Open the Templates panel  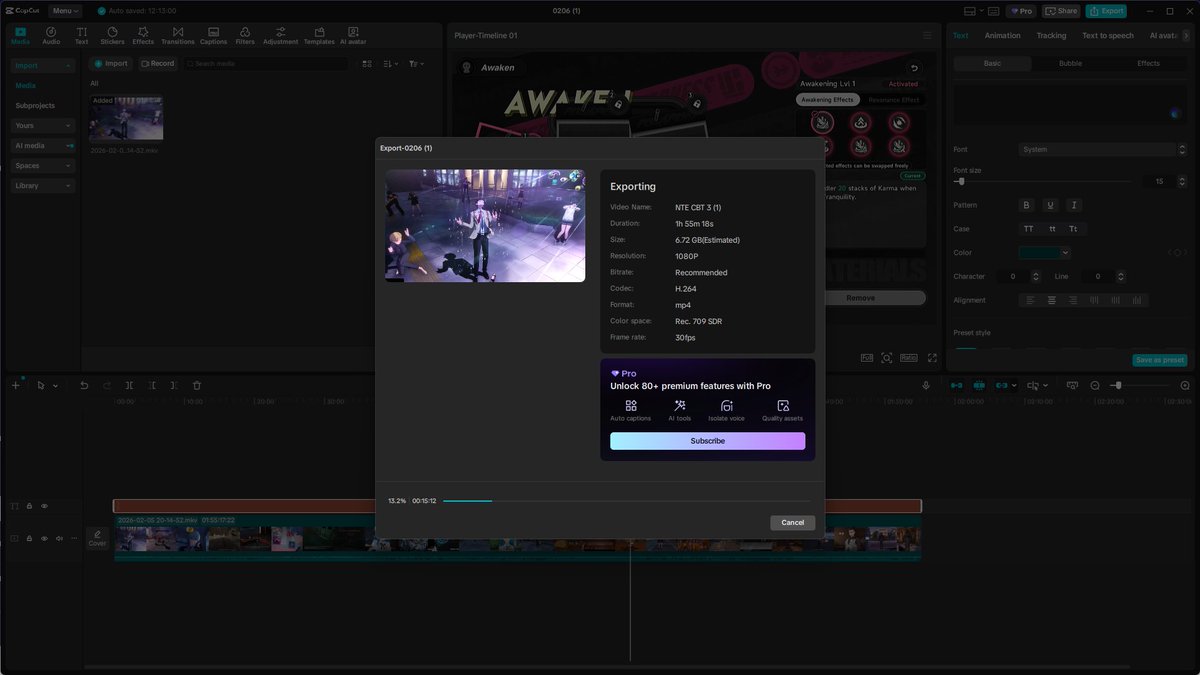[319, 36]
